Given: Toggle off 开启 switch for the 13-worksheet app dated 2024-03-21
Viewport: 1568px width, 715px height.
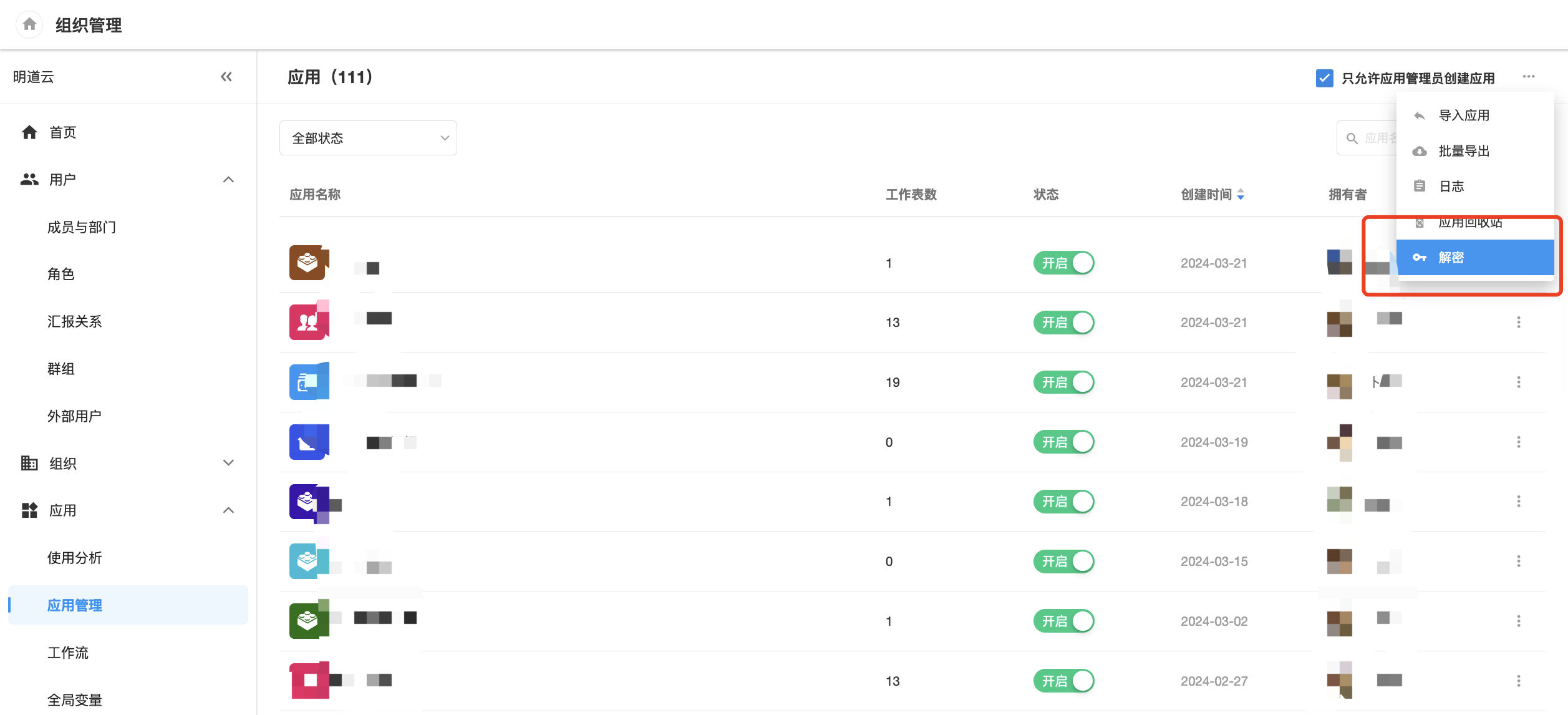Looking at the screenshot, I should 1063,323.
